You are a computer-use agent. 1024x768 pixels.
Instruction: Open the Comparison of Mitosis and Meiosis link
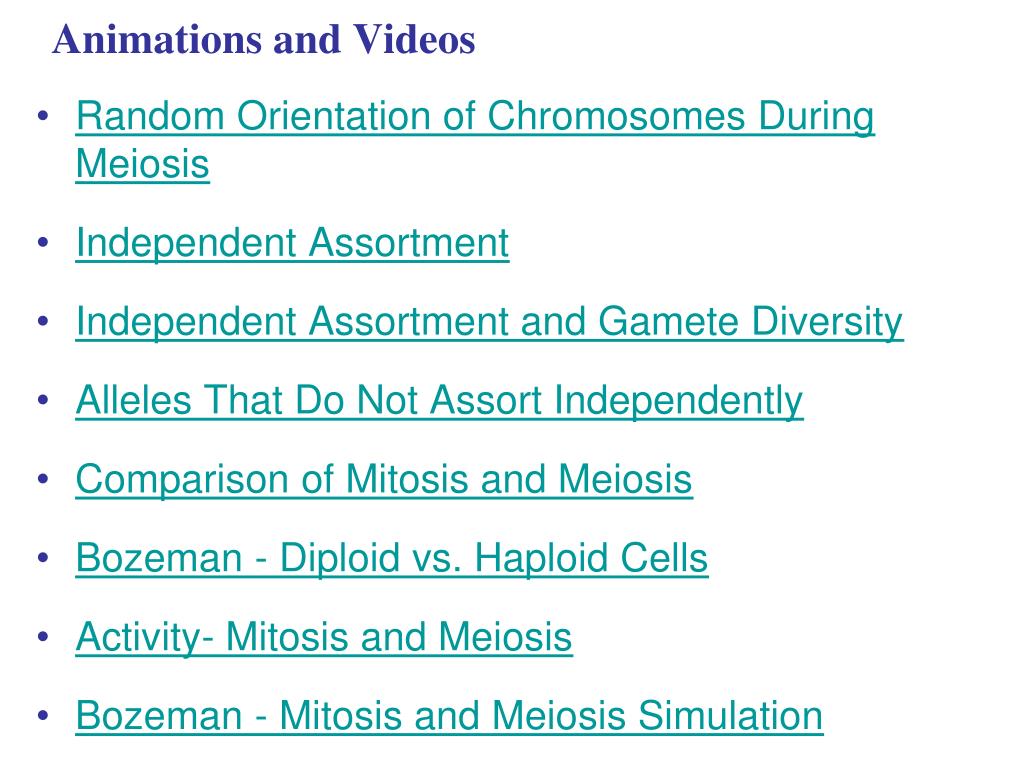tap(384, 479)
